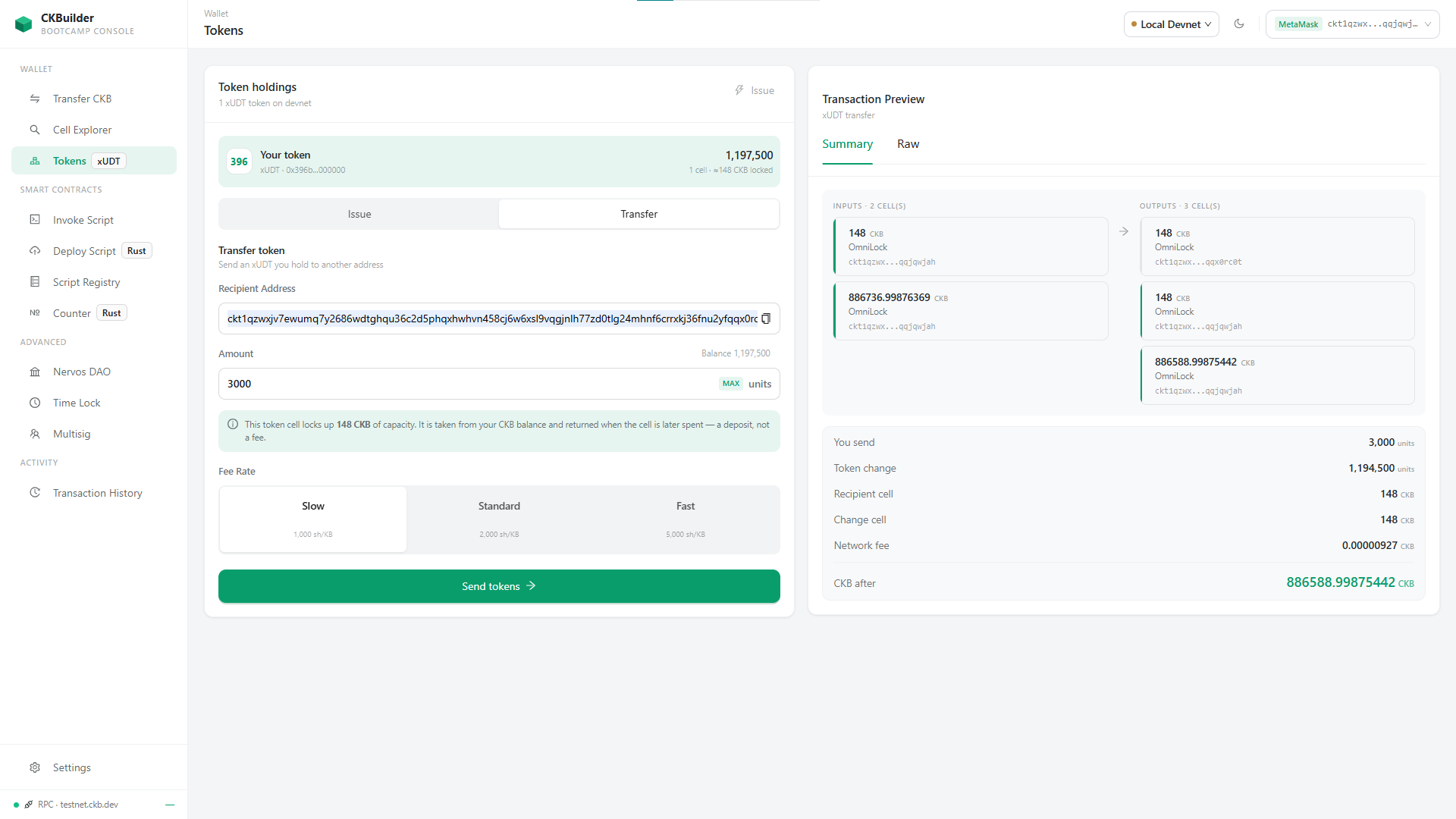Screen dimensions: 1456x819
Task: Click the Counter number icon
Action: [x=35, y=313]
